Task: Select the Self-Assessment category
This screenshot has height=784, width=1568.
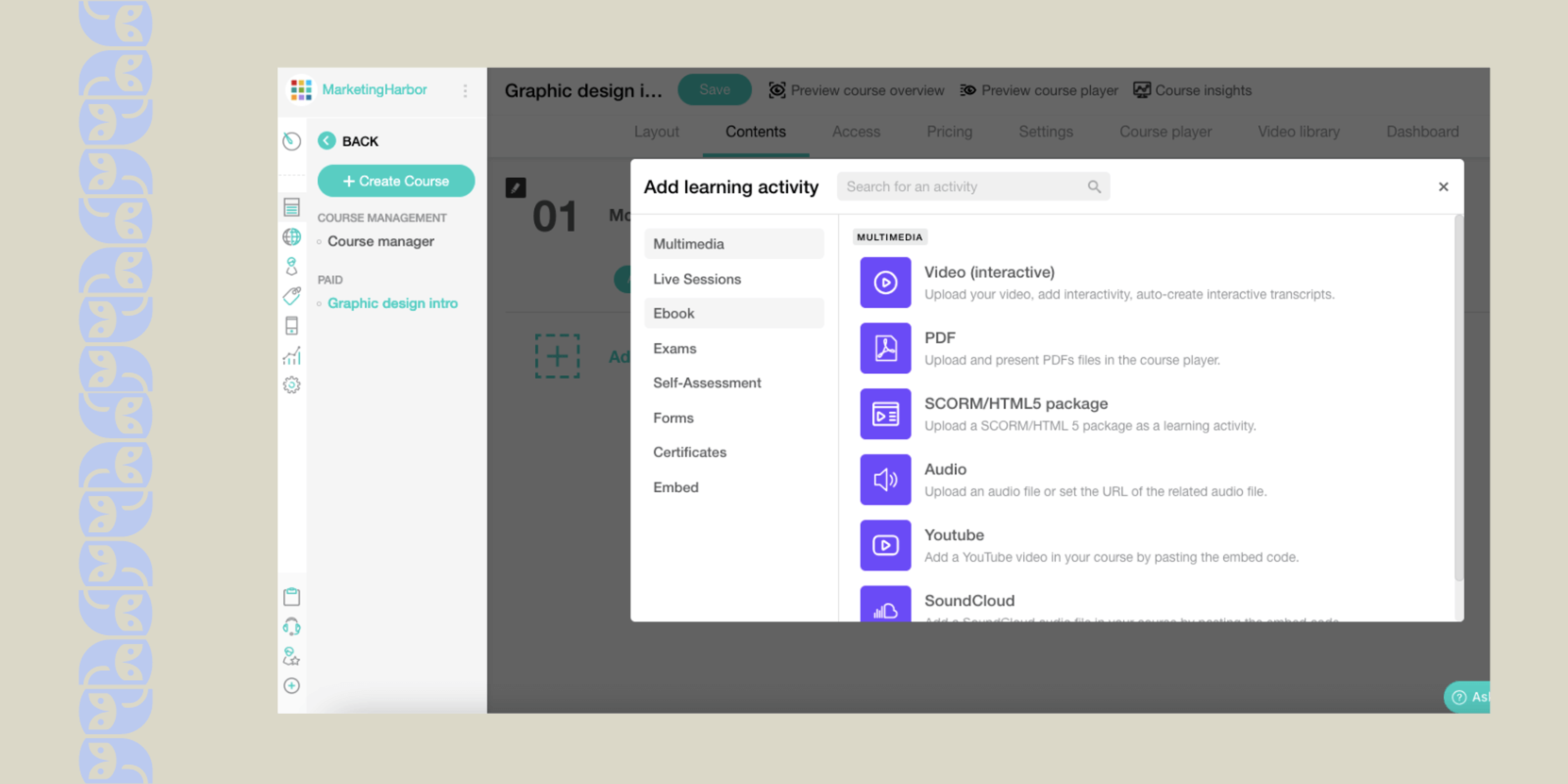Action: point(733,383)
